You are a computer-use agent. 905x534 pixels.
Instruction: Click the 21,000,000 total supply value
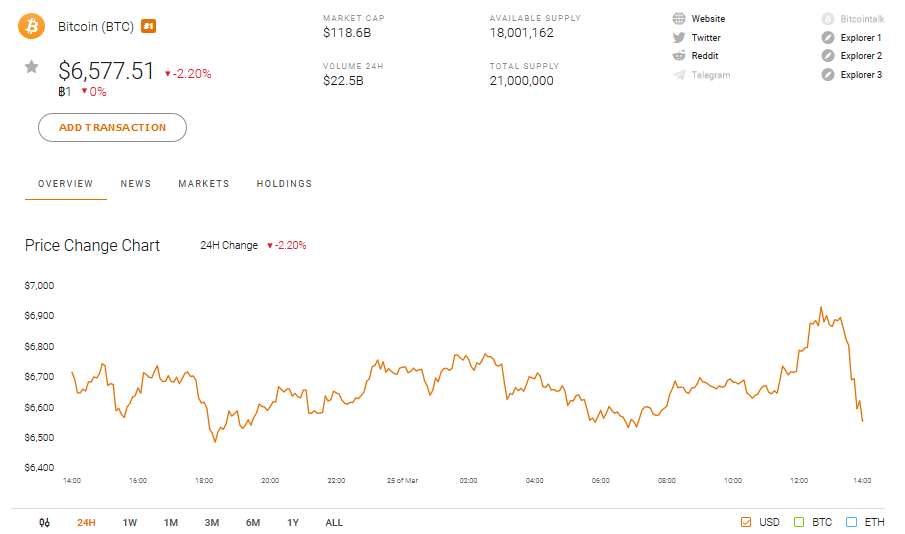point(522,81)
